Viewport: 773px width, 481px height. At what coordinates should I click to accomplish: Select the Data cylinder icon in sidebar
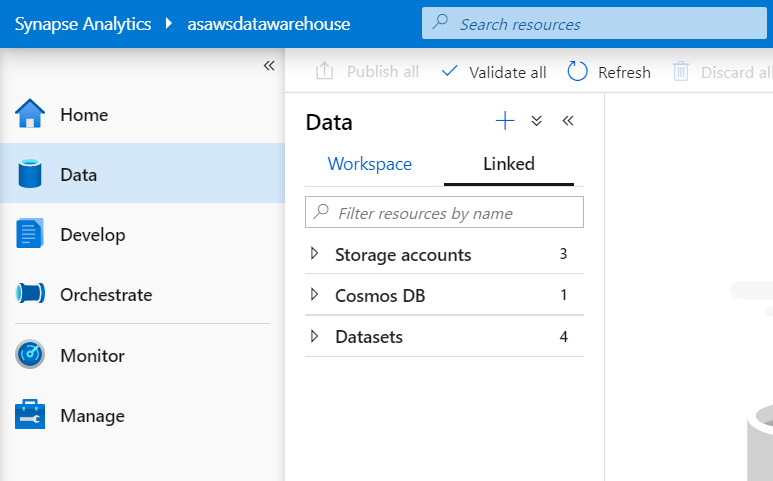30,173
